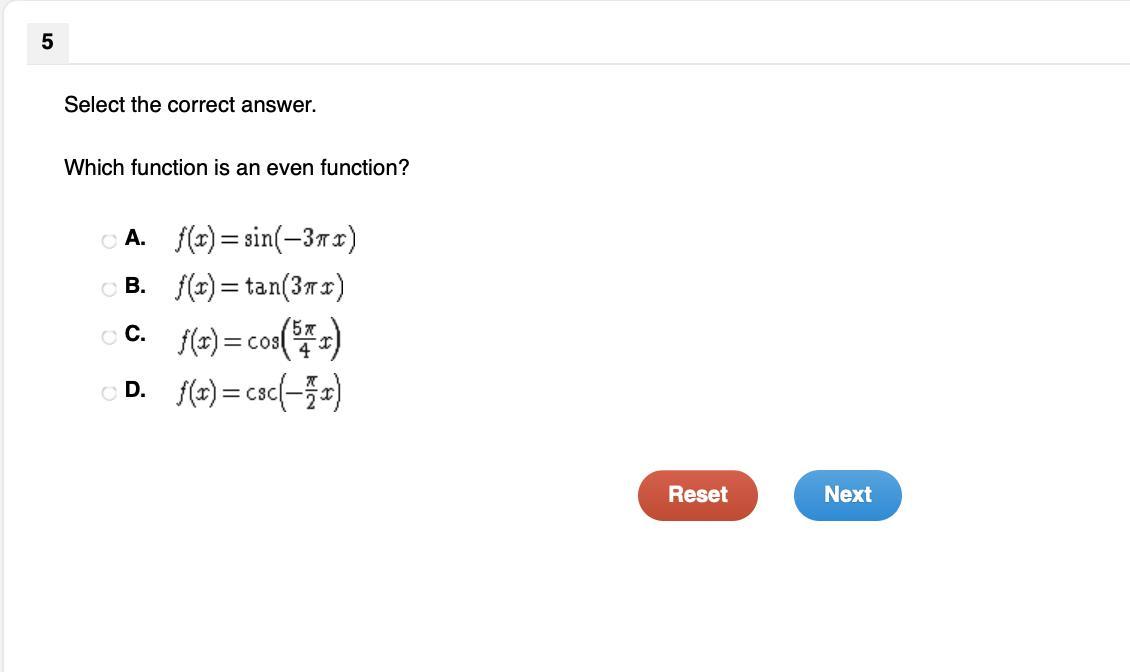Click the bold 'C.' option label
Screen dimensions: 1130x672
[135, 333]
